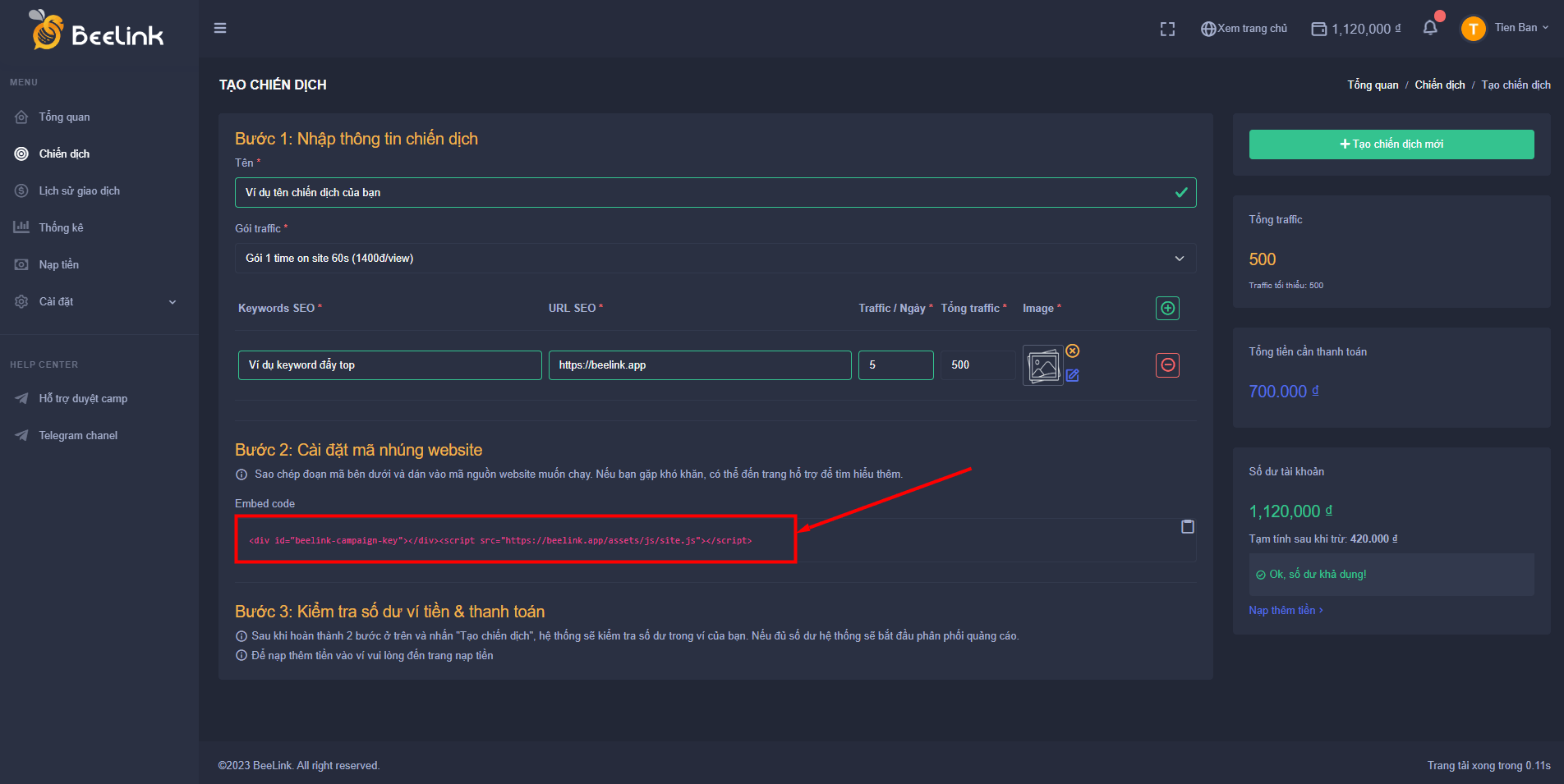The image size is (1564, 784).
Task: Open the notifications bell
Action: (x=1430, y=27)
